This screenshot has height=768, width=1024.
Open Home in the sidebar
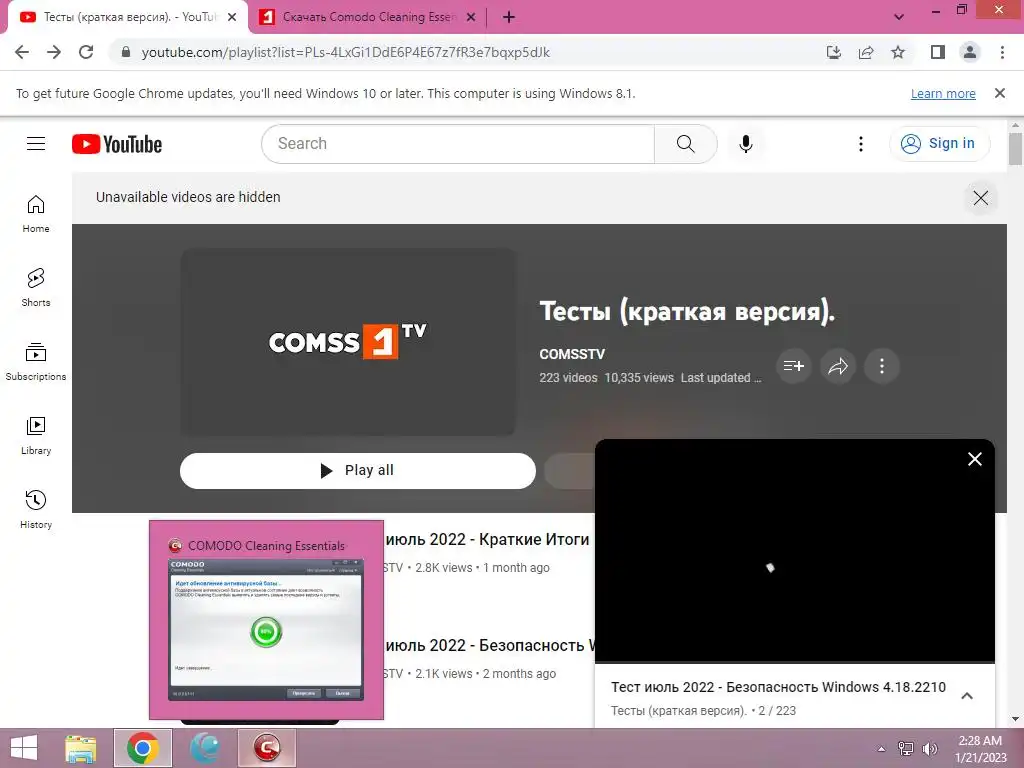coord(36,214)
